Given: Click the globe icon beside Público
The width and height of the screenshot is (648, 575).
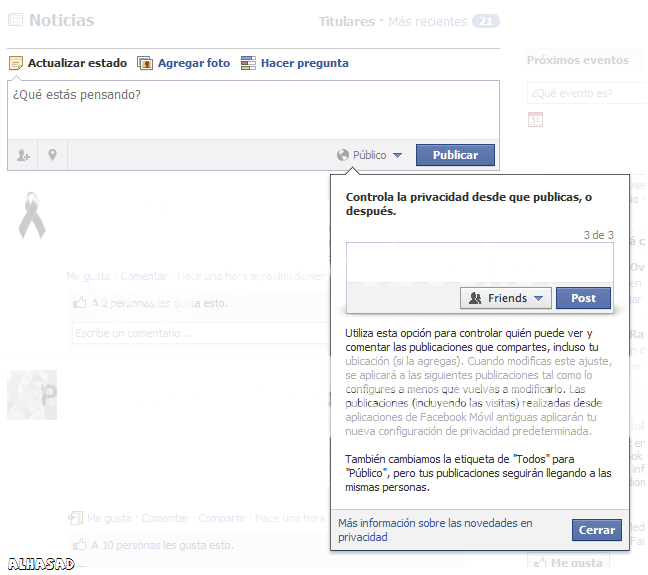Looking at the screenshot, I should [x=343, y=155].
